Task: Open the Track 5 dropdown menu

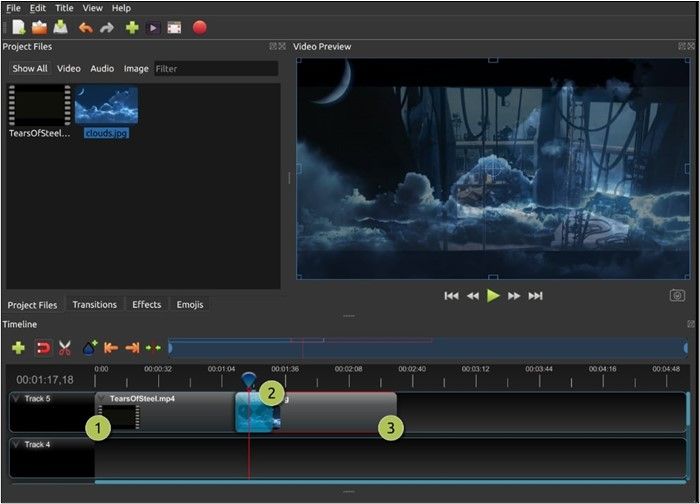Action: 16,399
